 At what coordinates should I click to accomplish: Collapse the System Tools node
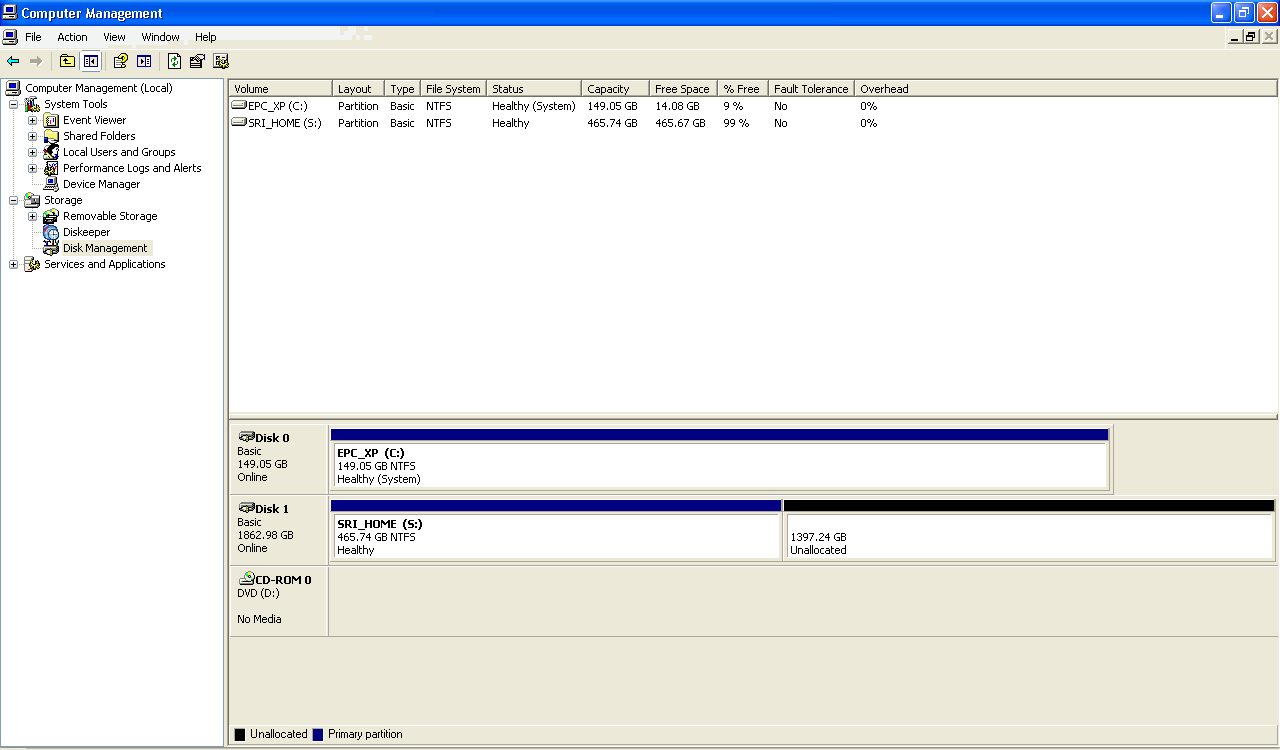tap(13, 104)
